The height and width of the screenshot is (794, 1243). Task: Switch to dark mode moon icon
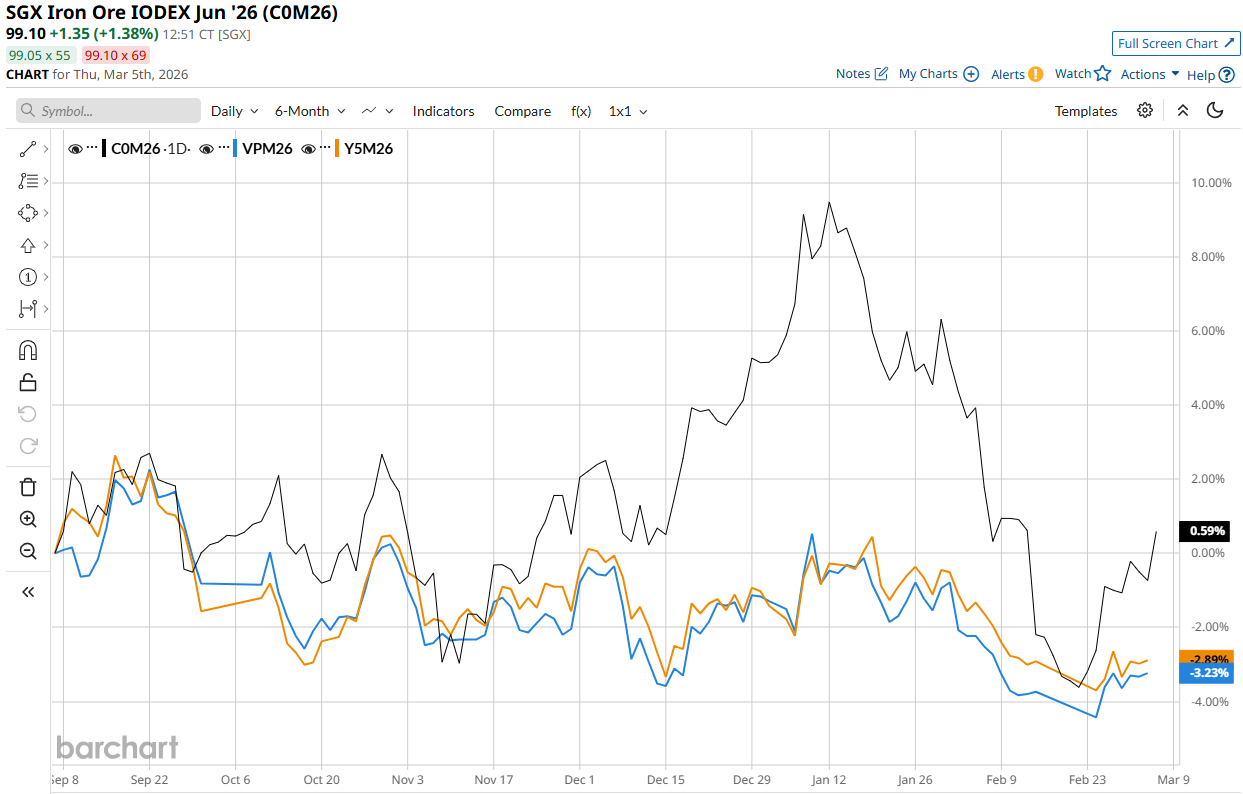1215,111
